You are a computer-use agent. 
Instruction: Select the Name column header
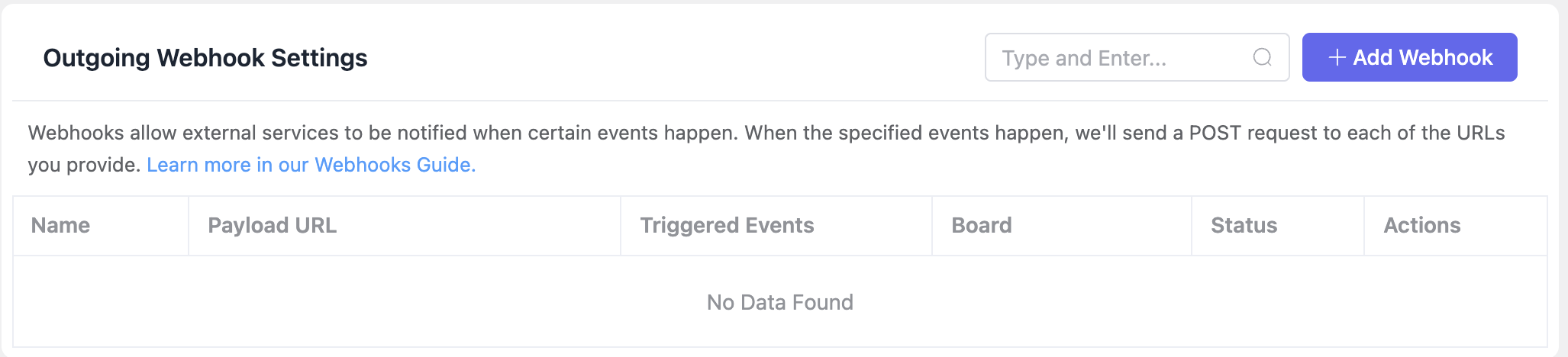click(x=60, y=225)
